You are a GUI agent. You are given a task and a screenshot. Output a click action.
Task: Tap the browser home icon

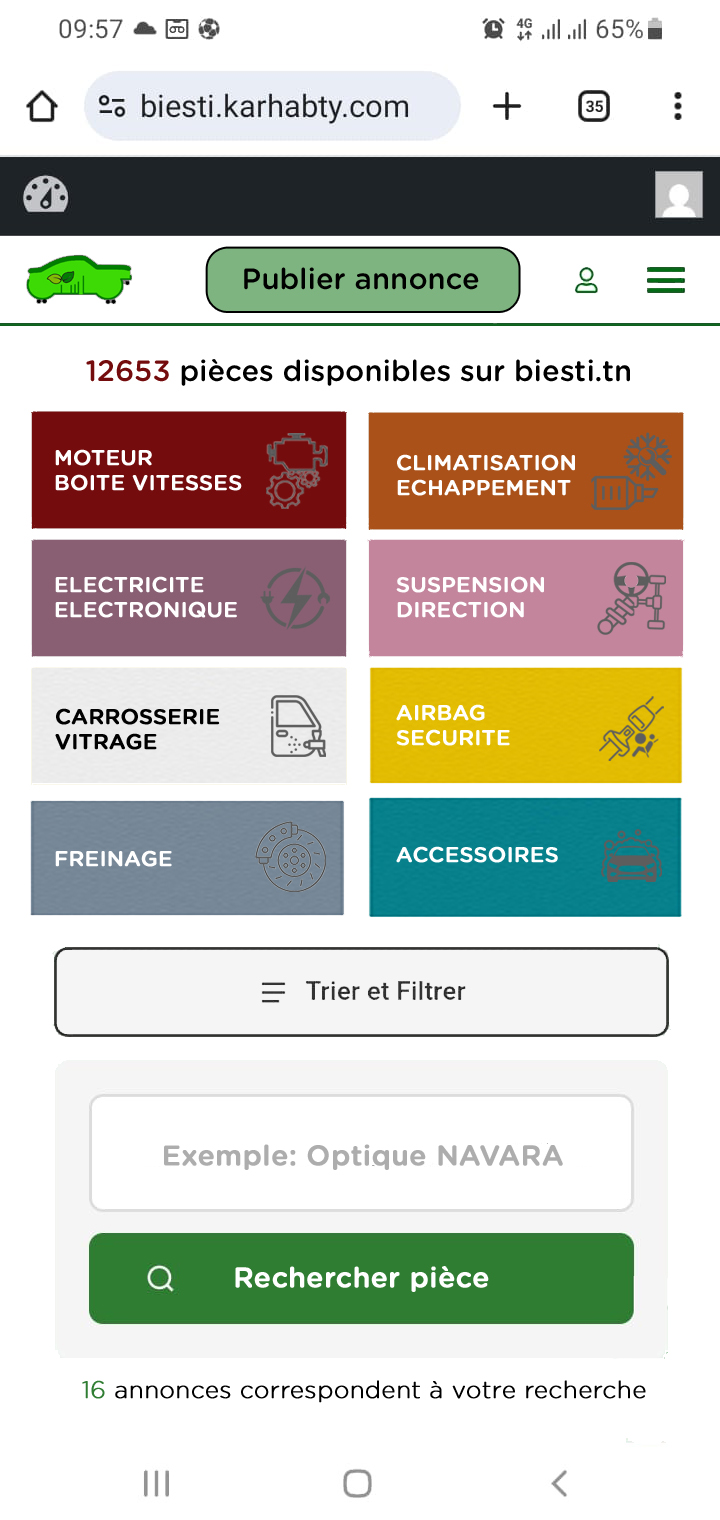pos(42,106)
